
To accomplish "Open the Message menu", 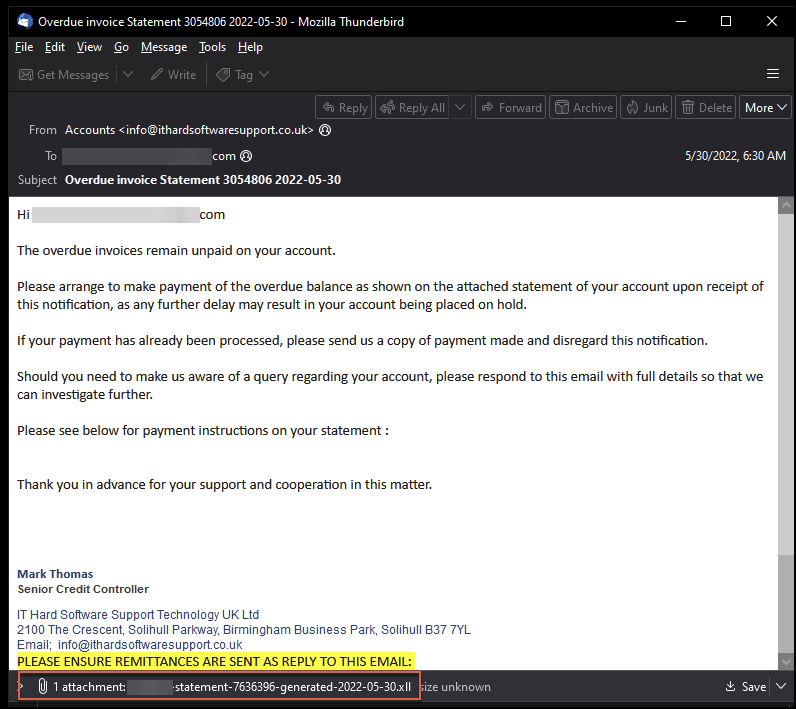I will tap(164, 47).
